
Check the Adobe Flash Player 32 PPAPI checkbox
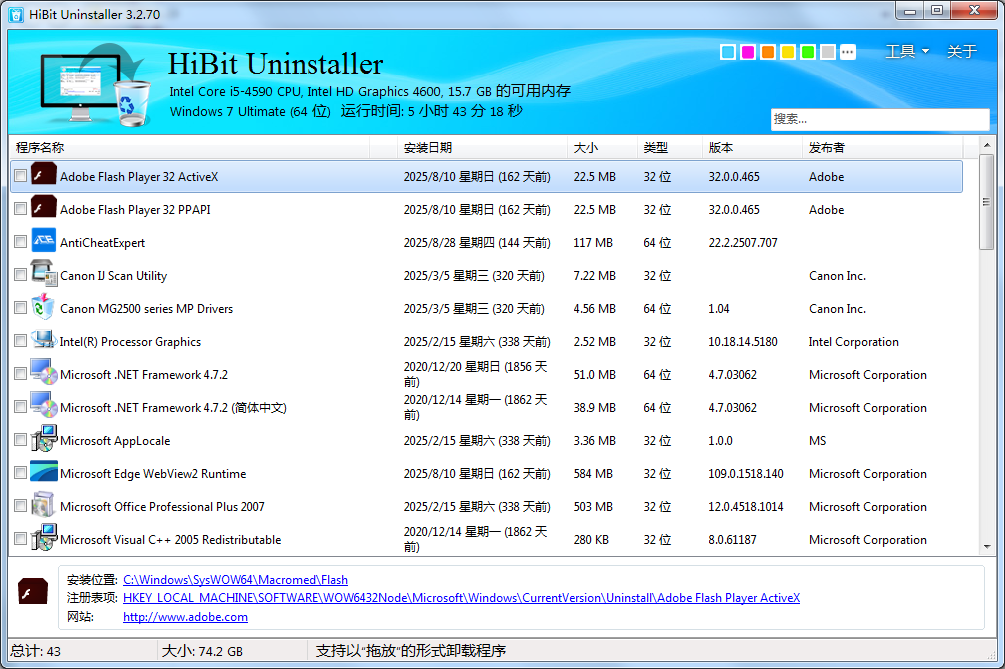pos(21,210)
